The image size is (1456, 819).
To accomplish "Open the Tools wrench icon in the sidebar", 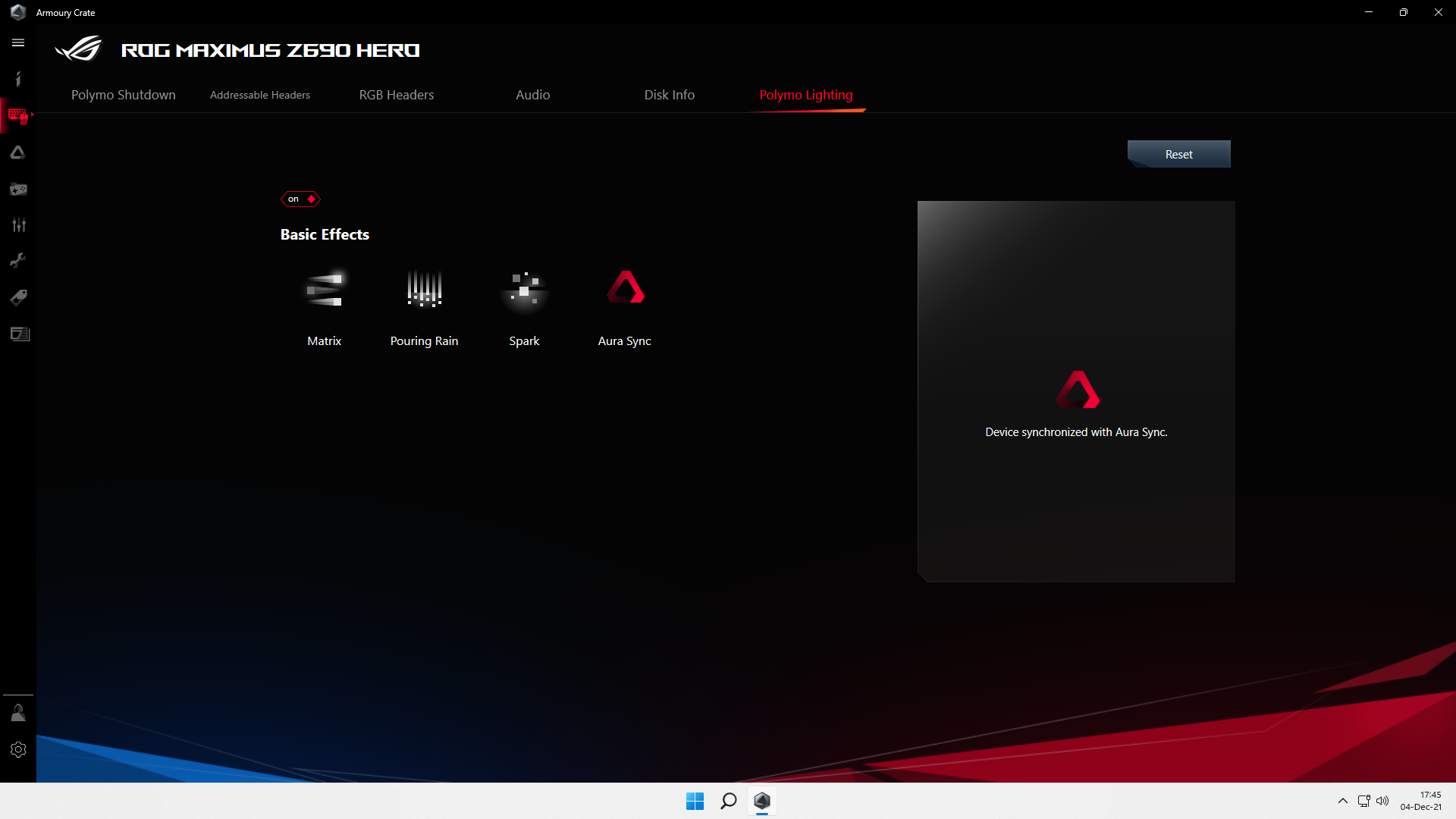I will coord(18,261).
